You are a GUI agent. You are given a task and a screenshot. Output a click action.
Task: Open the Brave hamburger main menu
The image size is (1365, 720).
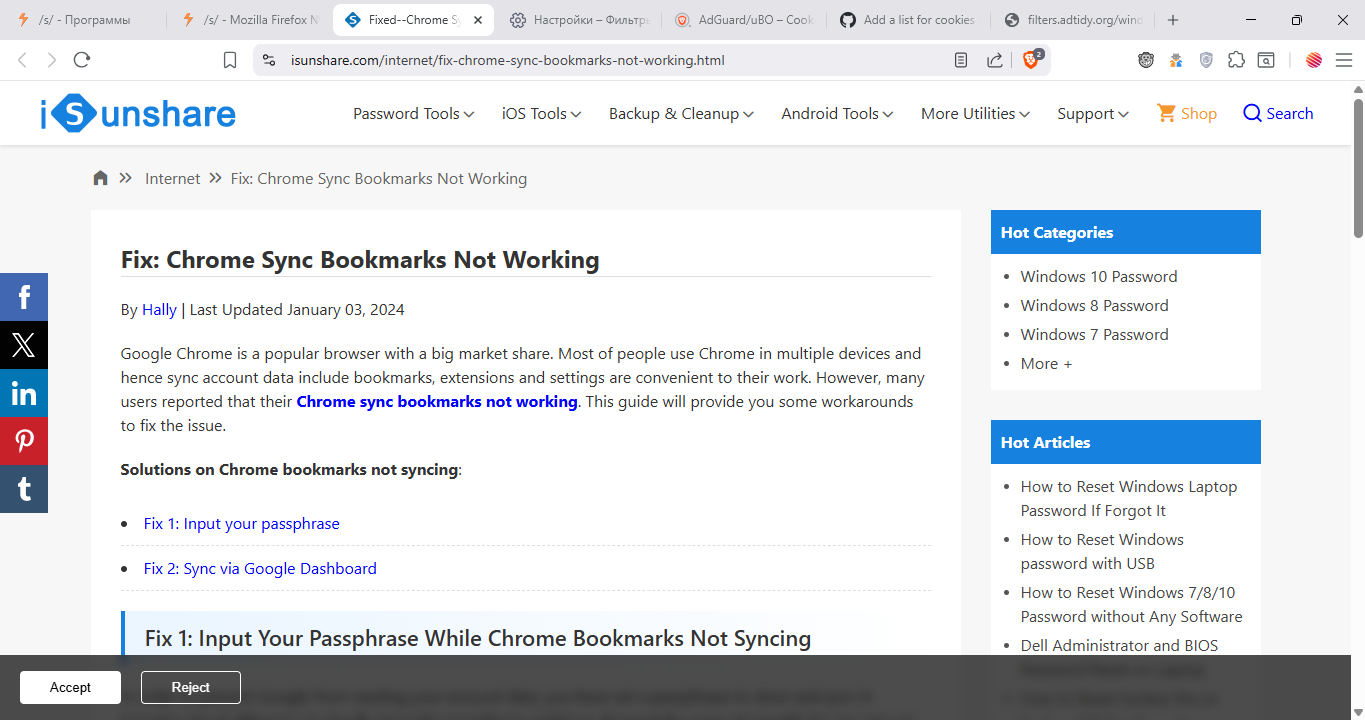coord(1344,60)
